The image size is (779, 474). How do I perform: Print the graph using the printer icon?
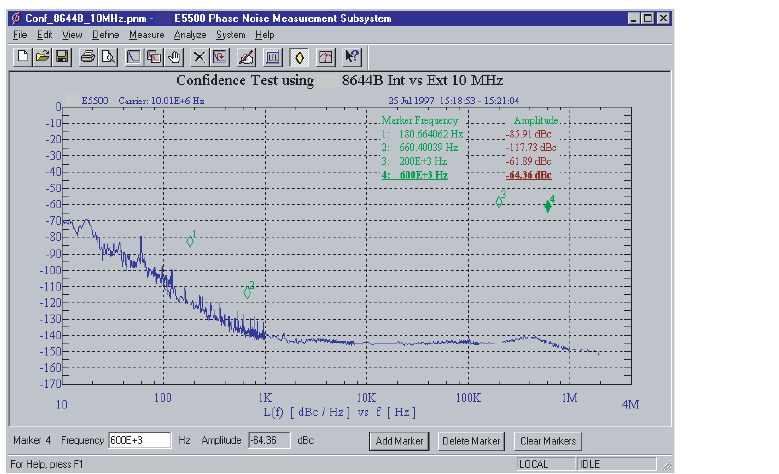point(88,56)
